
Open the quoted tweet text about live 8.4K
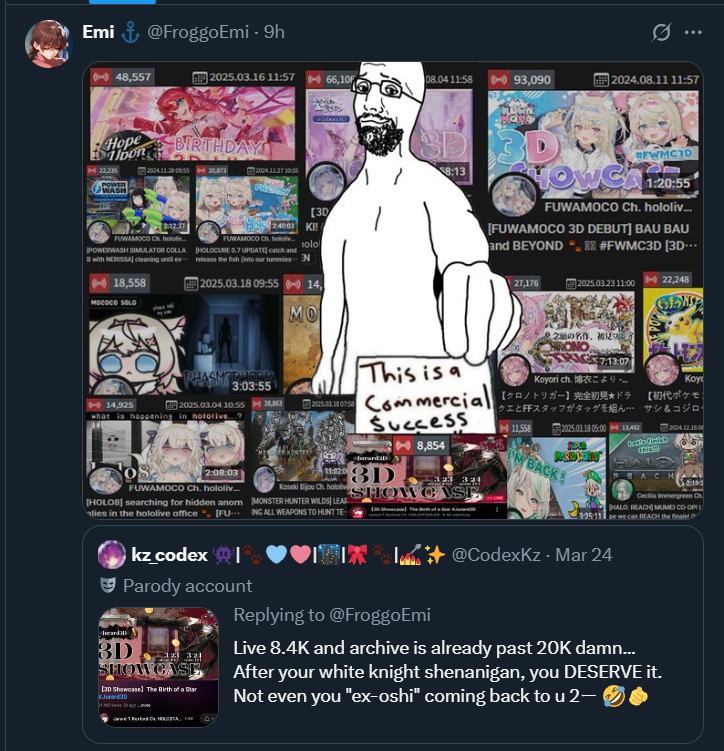447,671
